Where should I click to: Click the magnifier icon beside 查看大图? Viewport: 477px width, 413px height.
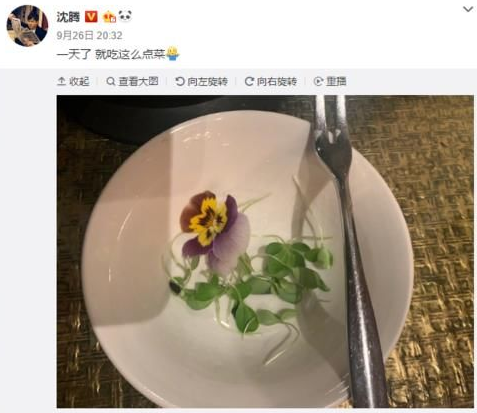[111, 81]
